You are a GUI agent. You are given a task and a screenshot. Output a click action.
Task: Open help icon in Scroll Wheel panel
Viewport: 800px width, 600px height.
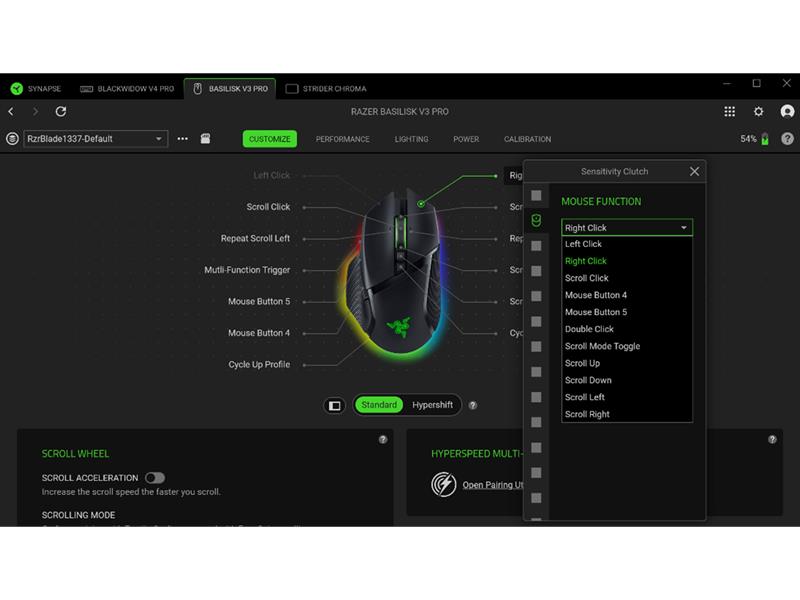[x=383, y=439]
